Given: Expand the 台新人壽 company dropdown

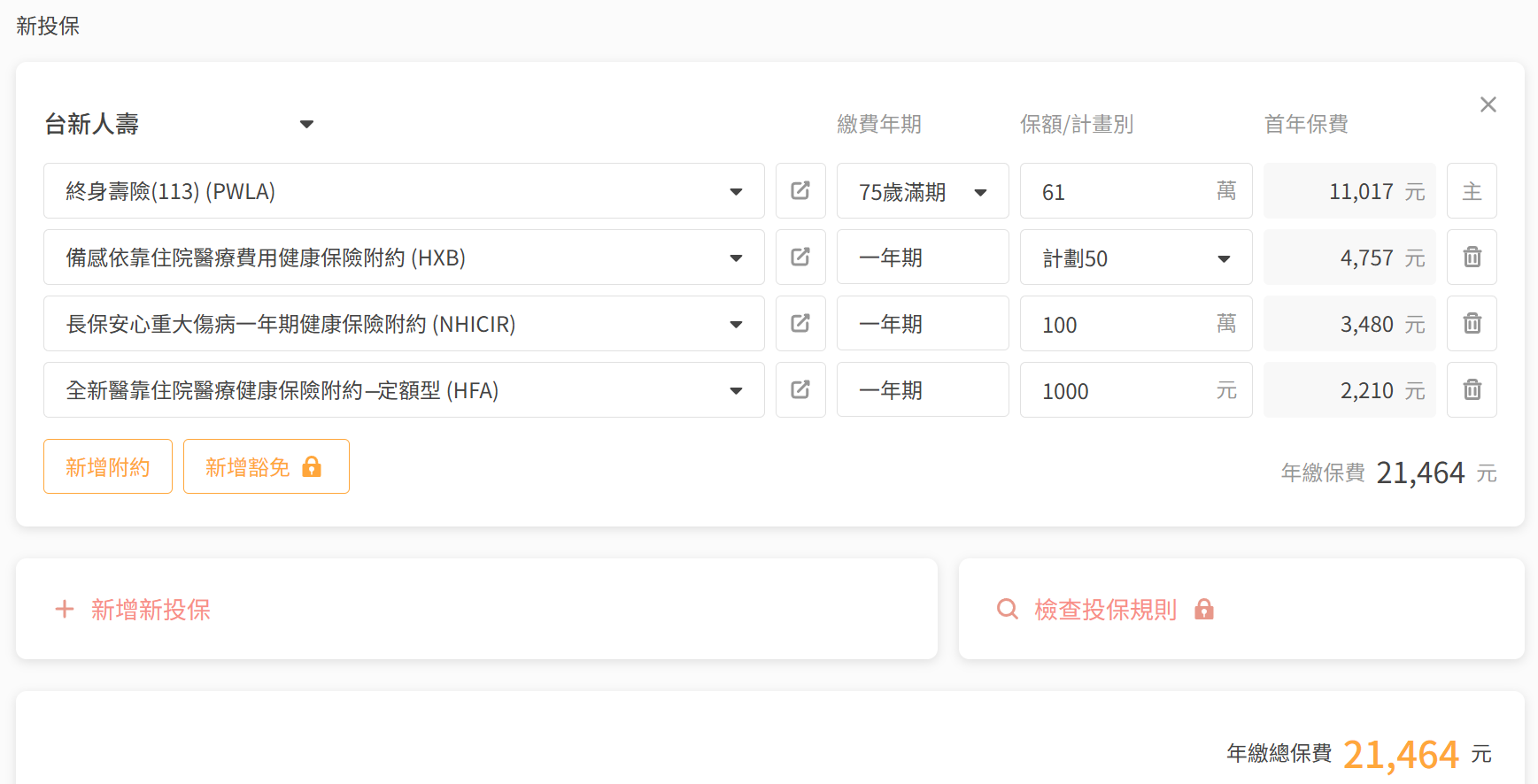Looking at the screenshot, I should (x=306, y=125).
